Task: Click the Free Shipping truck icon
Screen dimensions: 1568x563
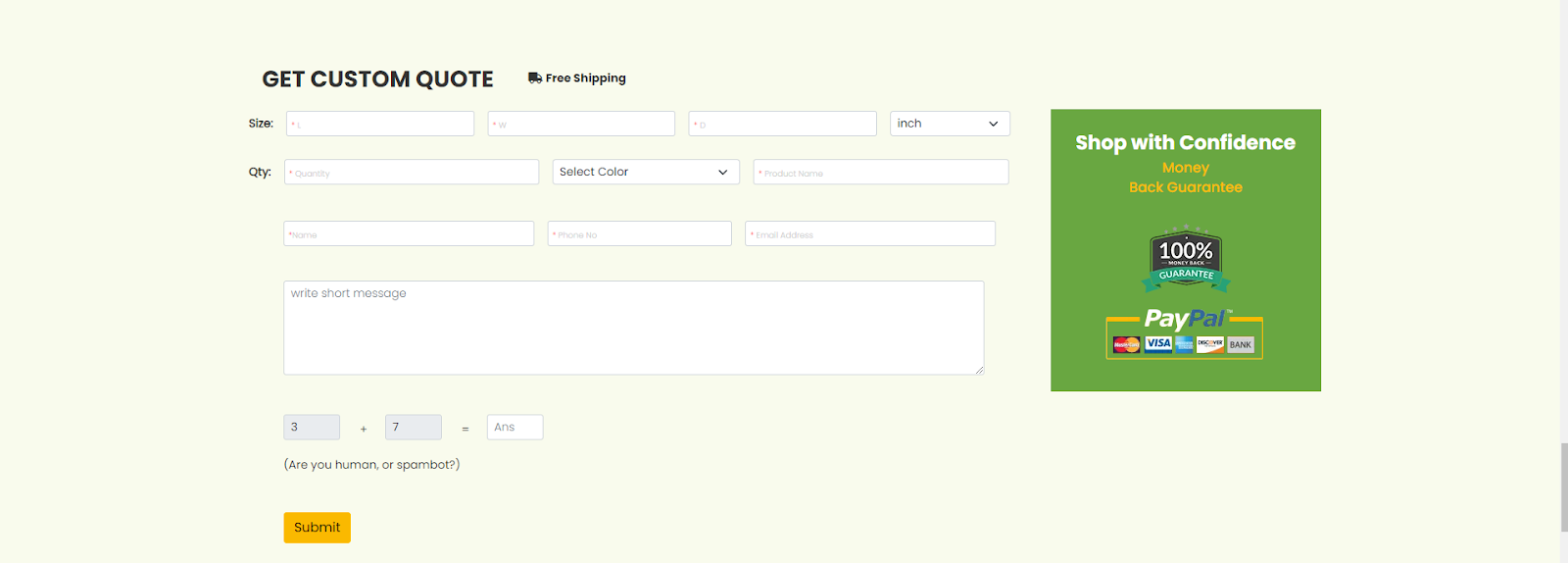Action: tap(535, 78)
